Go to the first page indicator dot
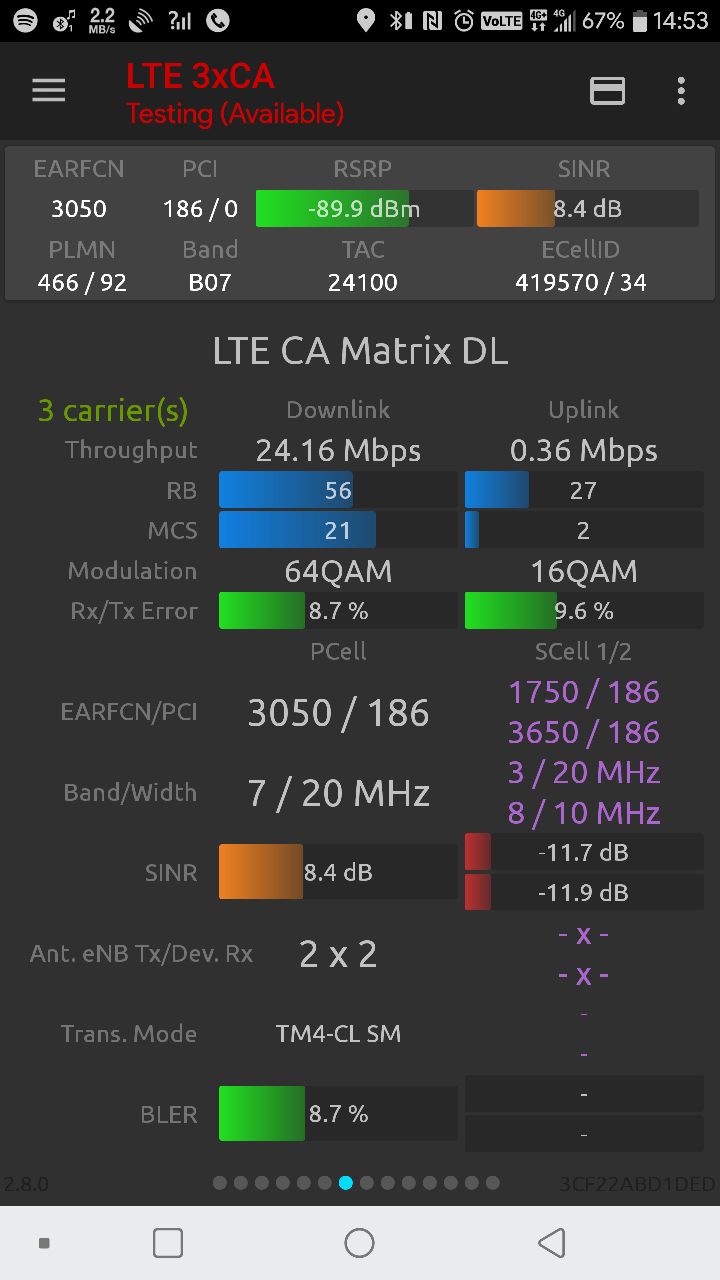Screen dimensions: 720x1280 [220, 1183]
